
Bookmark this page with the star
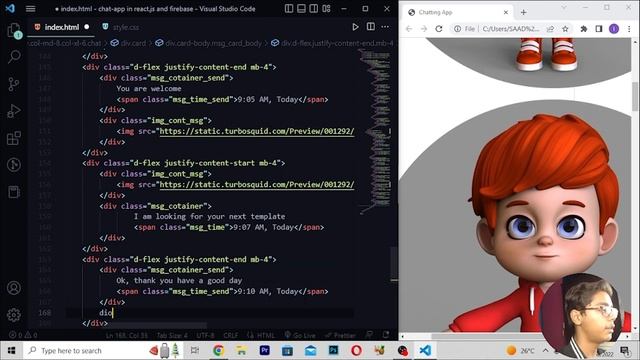(565, 29)
